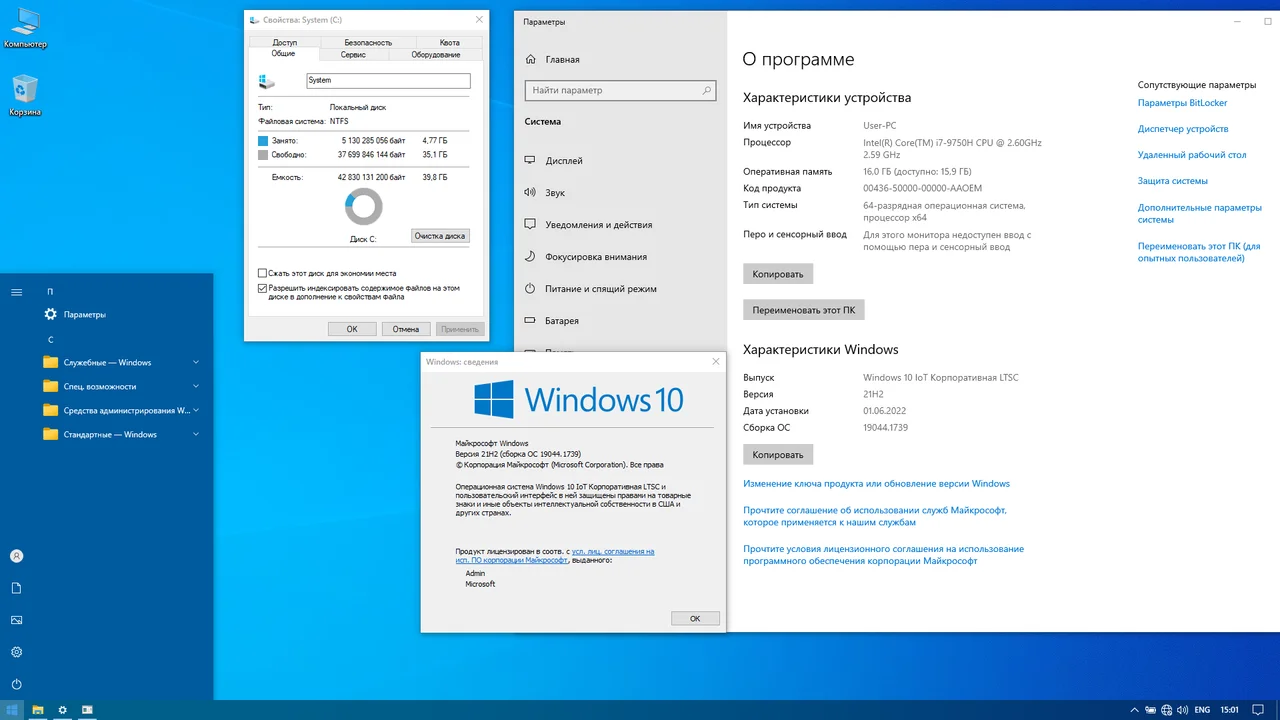Toggle Разрешить индексировать содержимое checkbox
The image size is (1280, 720).
[x=263, y=288]
